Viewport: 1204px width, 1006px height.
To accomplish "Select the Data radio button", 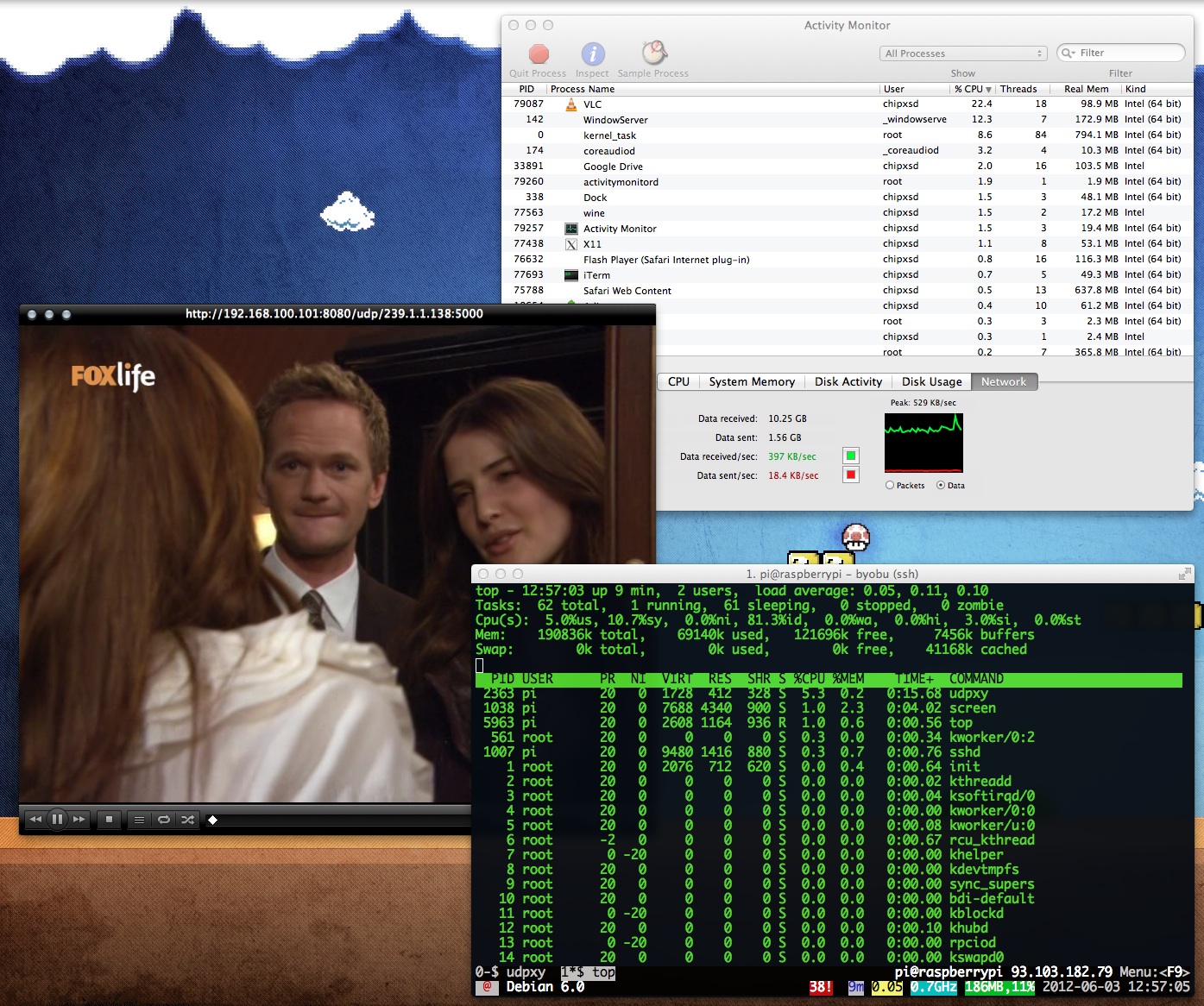I will (941, 485).
